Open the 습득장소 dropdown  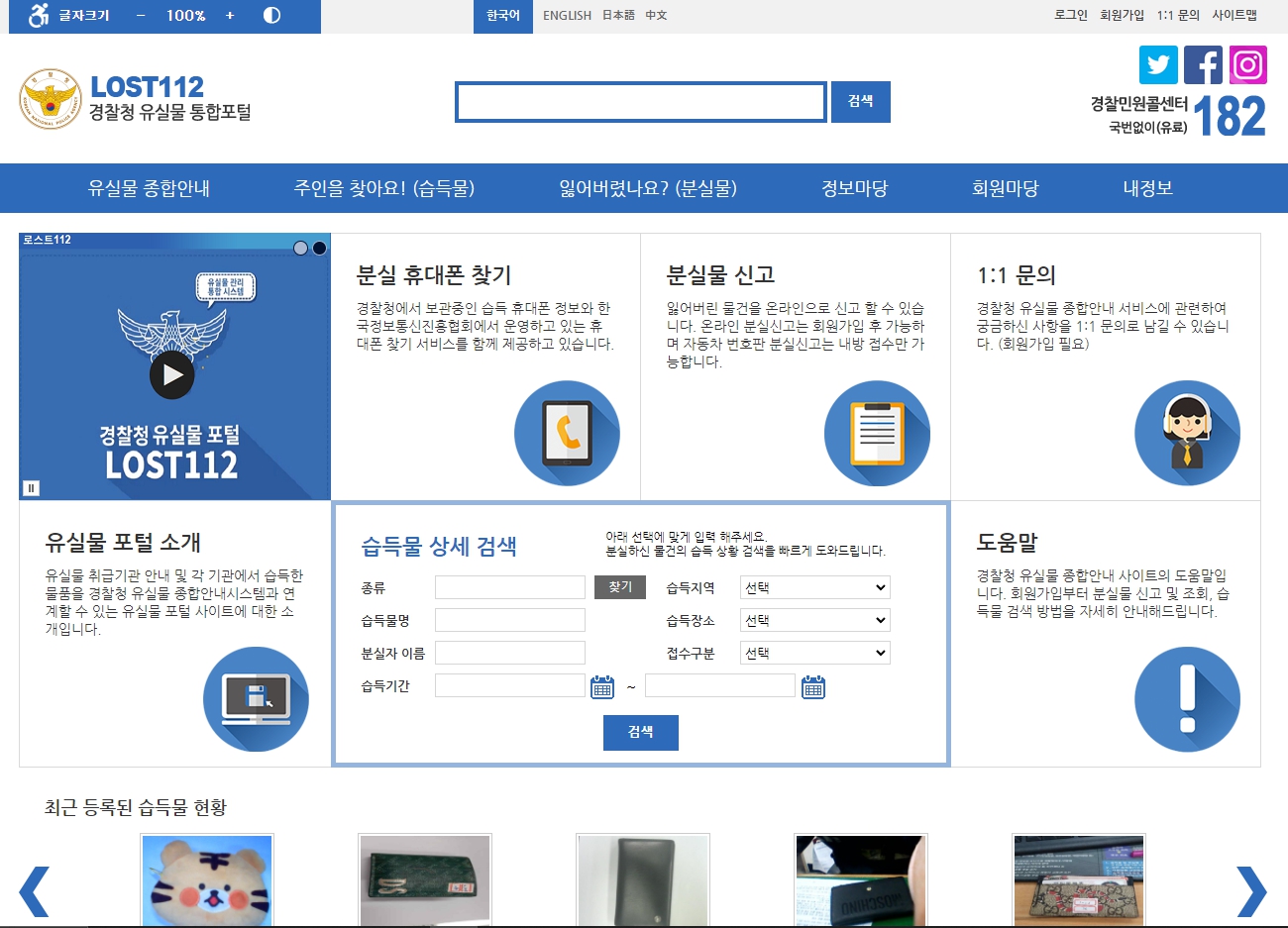point(815,620)
